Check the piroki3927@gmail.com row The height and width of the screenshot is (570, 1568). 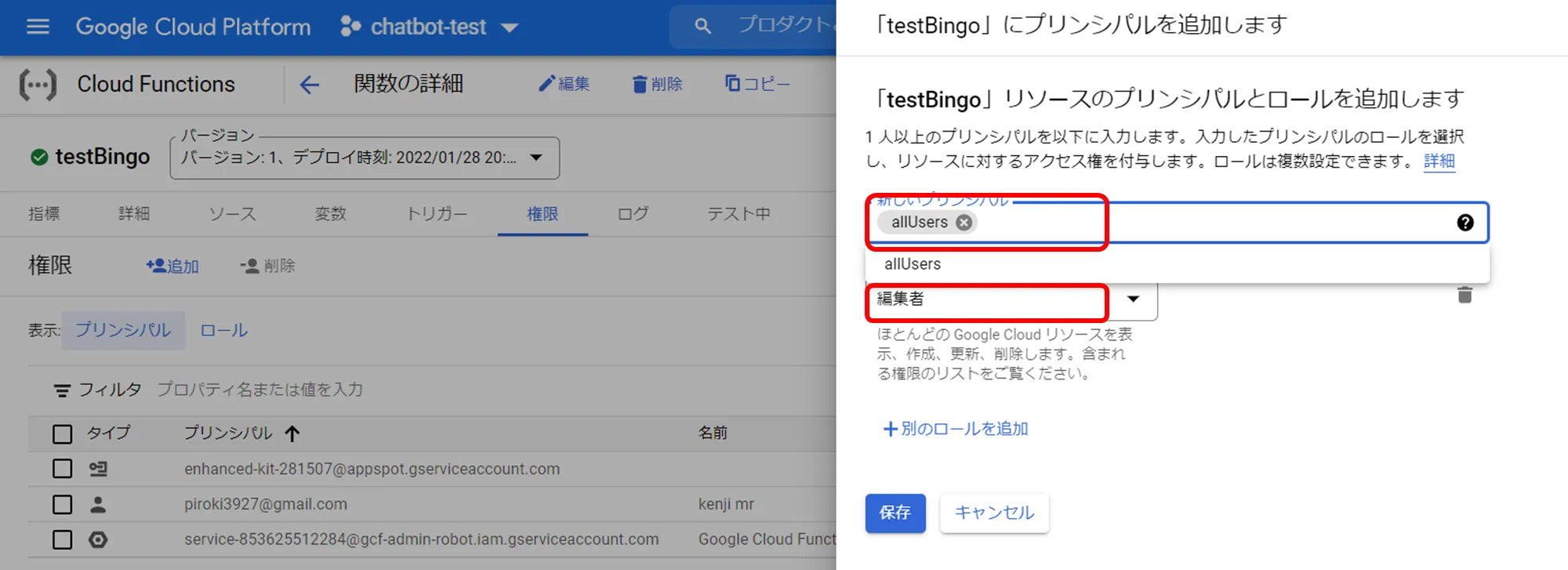[x=62, y=504]
